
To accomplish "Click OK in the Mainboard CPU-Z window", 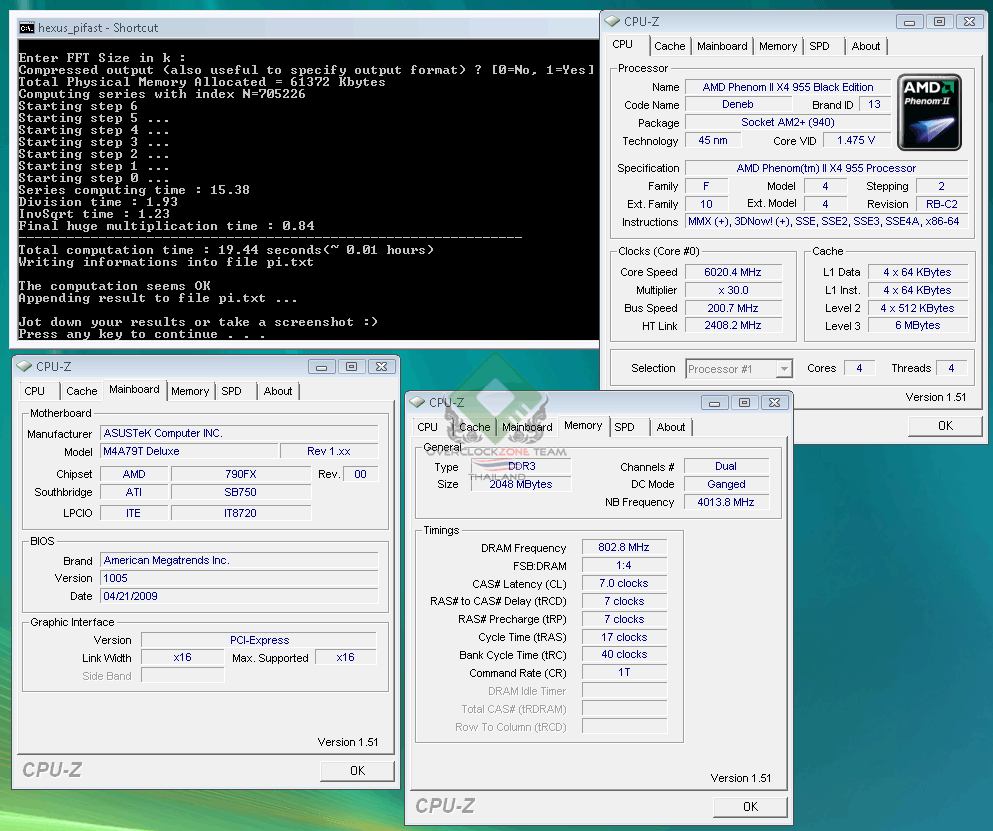I will 357,771.
